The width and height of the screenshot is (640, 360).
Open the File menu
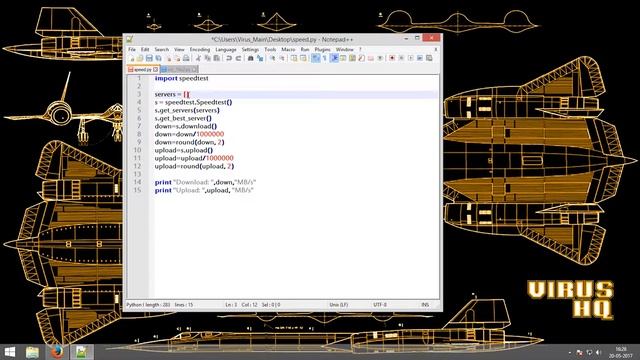pos(132,49)
